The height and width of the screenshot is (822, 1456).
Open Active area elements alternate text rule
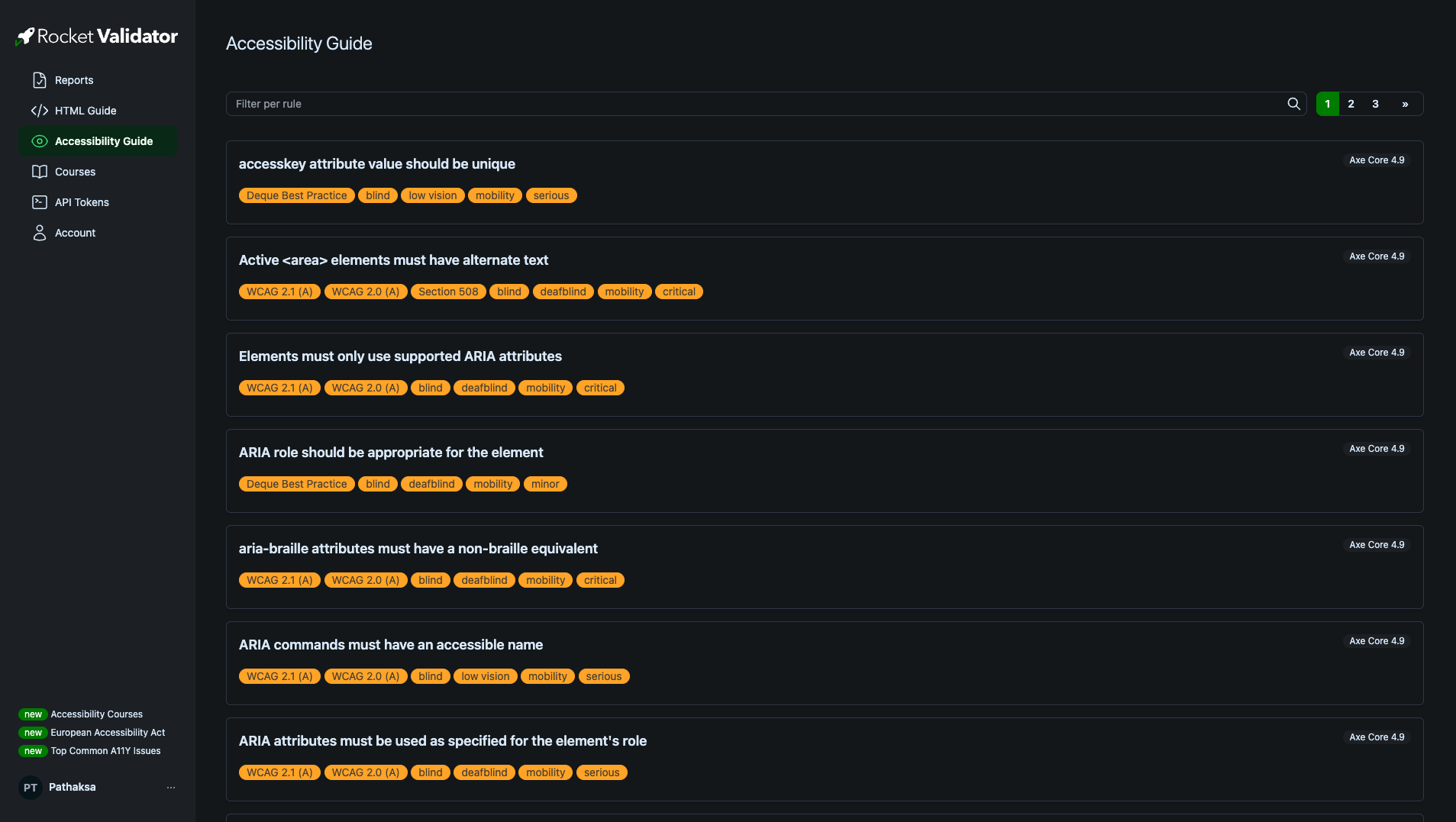(x=393, y=260)
